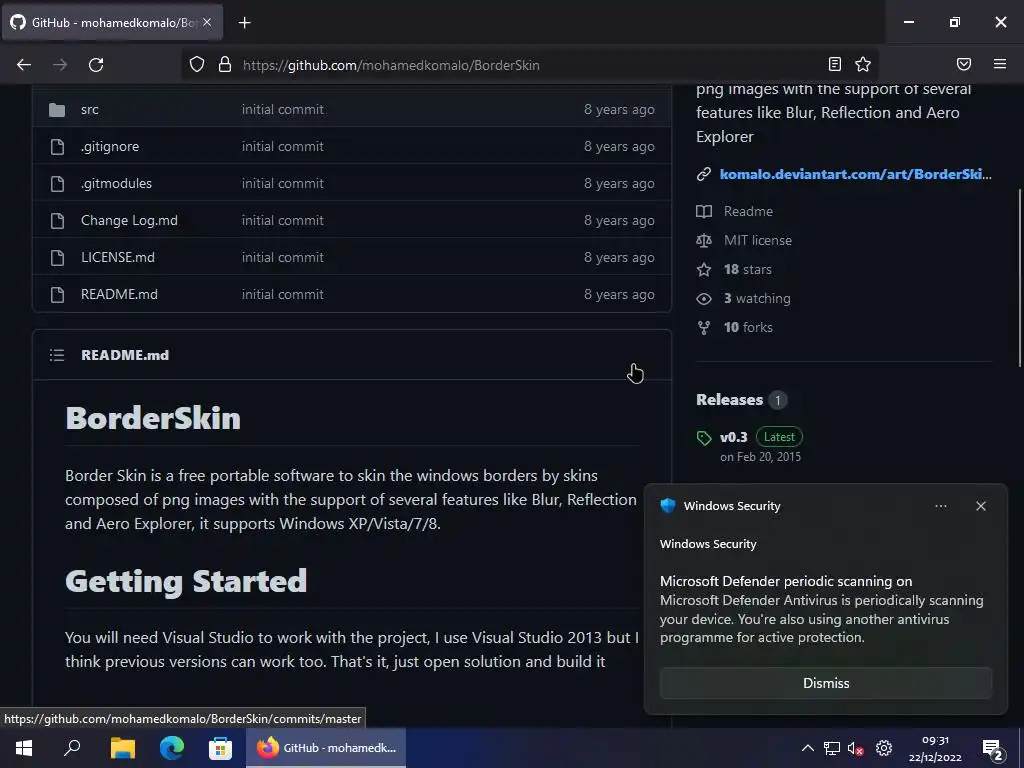
Task: Click the Windows Security shield icon
Action: (x=667, y=506)
